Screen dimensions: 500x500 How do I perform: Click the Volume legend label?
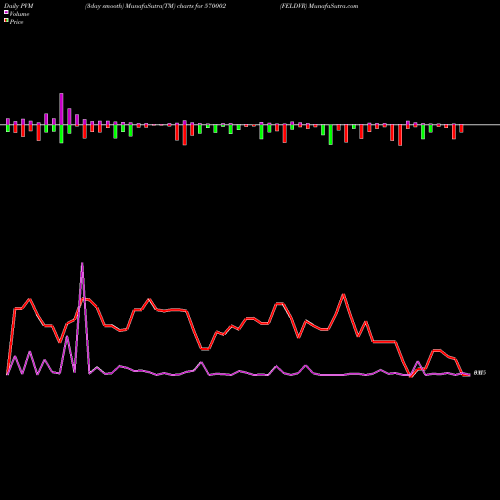pos(19,14)
